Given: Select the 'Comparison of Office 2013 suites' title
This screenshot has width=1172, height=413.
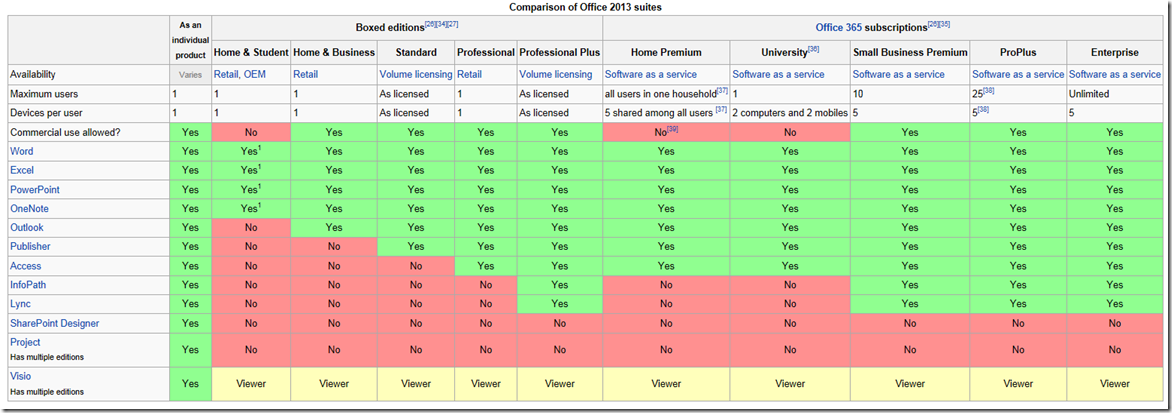Looking at the screenshot, I should (x=585, y=7).
